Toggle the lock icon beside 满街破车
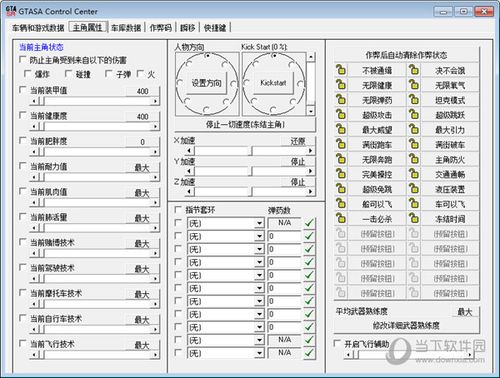Screen dimensions: 500x378 [x=414, y=144]
